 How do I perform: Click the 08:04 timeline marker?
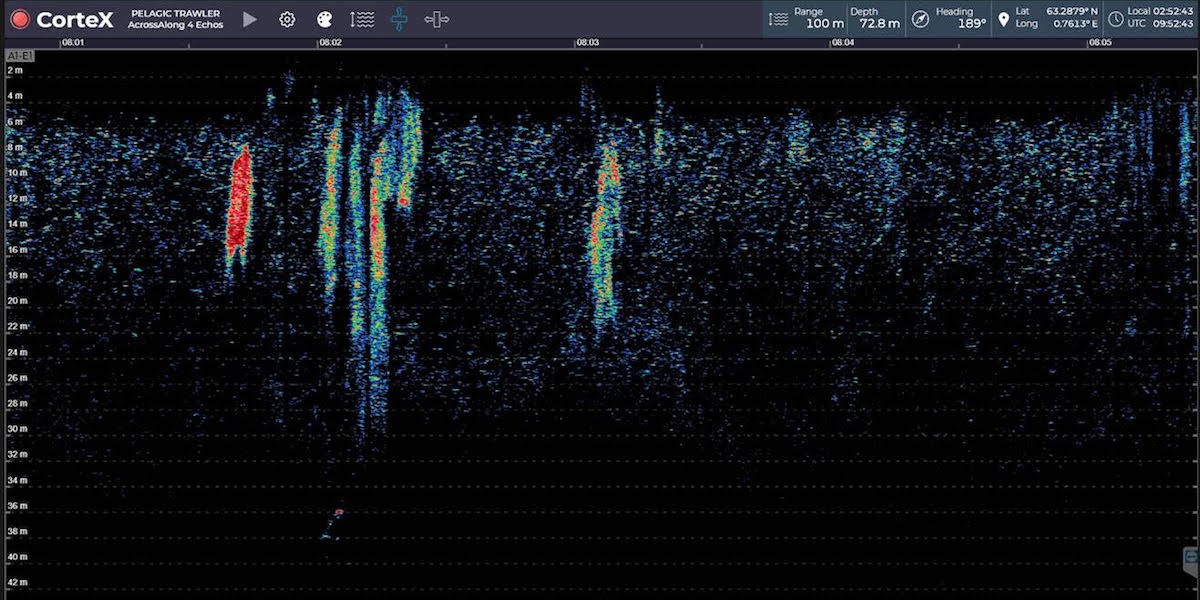point(843,43)
